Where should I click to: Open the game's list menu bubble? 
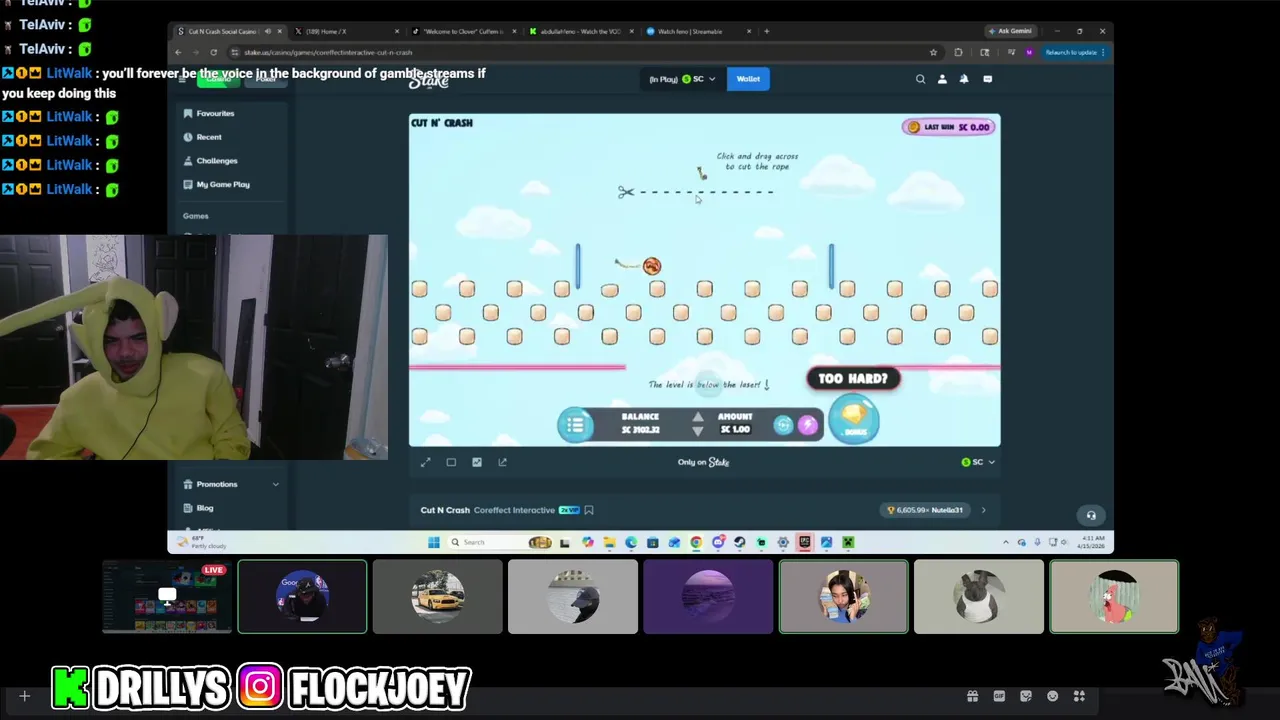(x=575, y=425)
